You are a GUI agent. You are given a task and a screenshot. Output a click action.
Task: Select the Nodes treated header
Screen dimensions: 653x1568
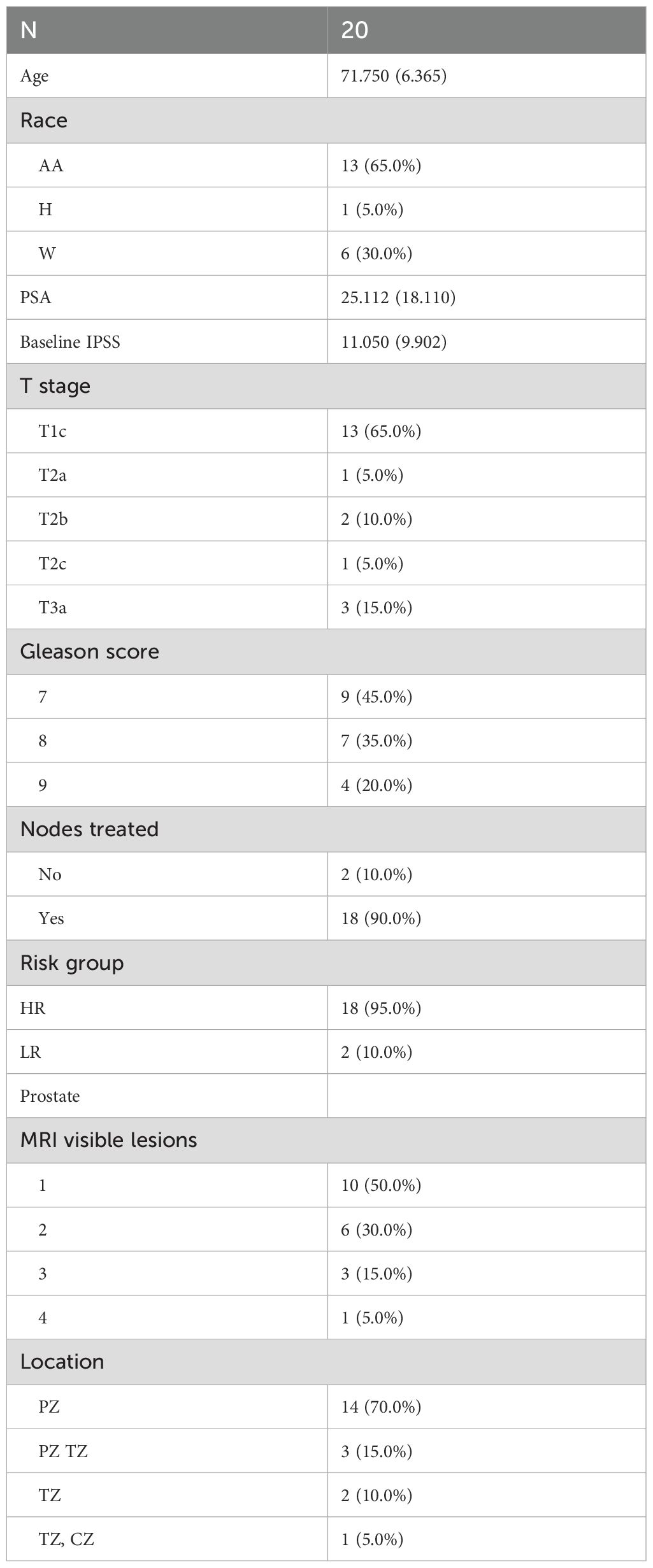tap(89, 829)
